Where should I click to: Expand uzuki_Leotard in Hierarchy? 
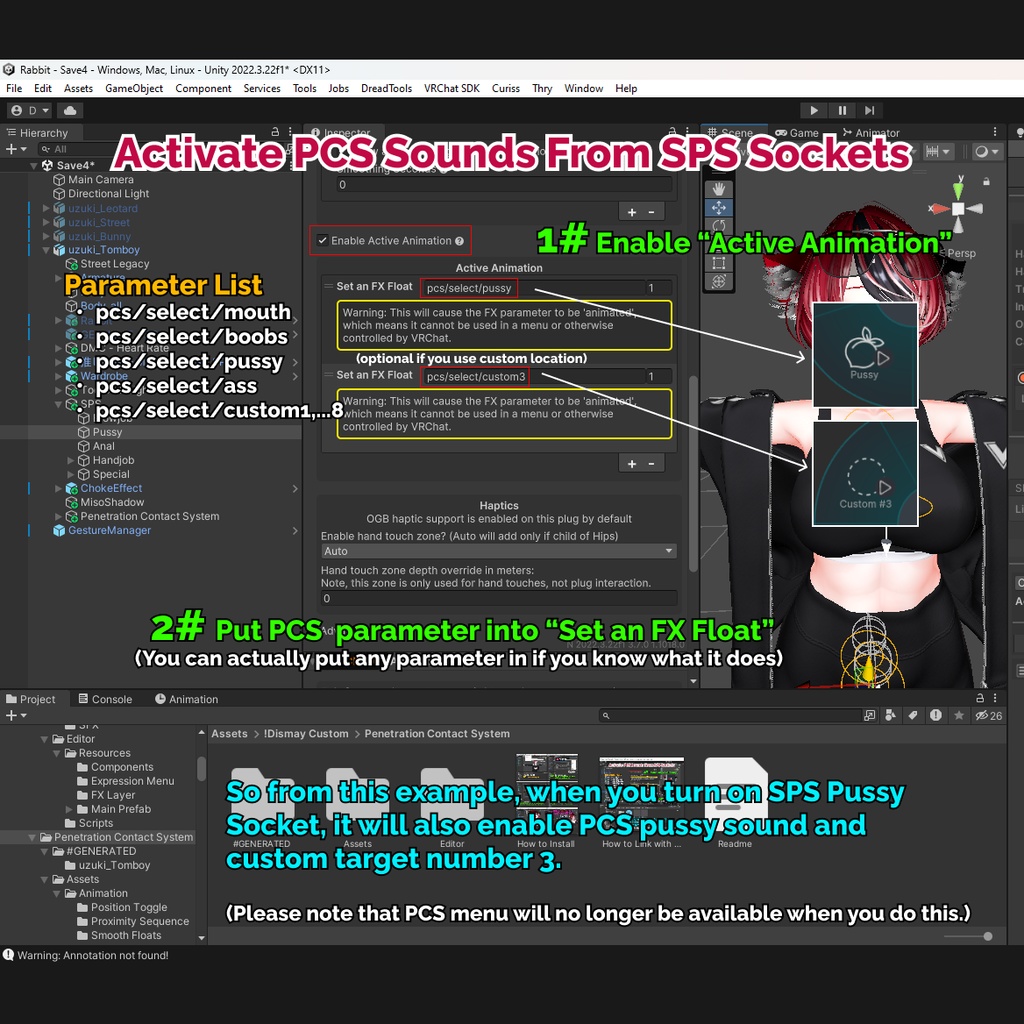click(x=46, y=208)
